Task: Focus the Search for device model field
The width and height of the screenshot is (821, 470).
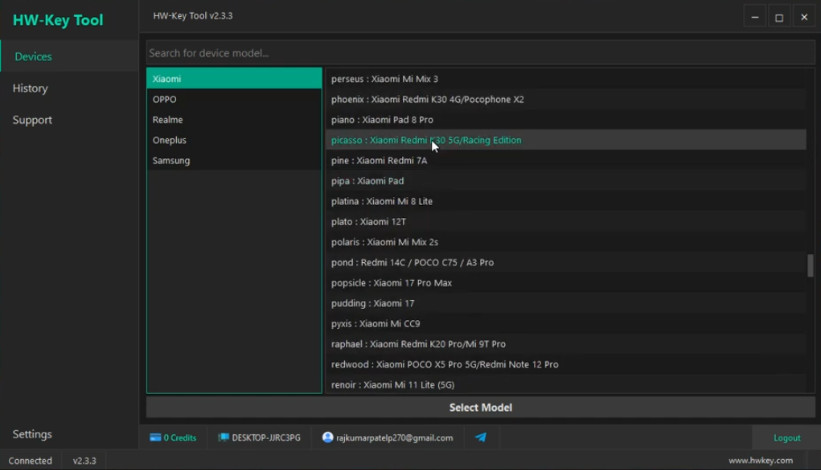Action: (x=480, y=53)
